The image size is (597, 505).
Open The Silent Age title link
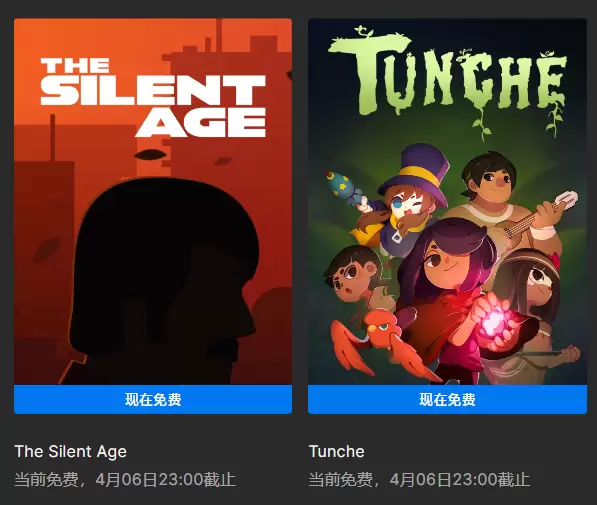[x=70, y=452]
